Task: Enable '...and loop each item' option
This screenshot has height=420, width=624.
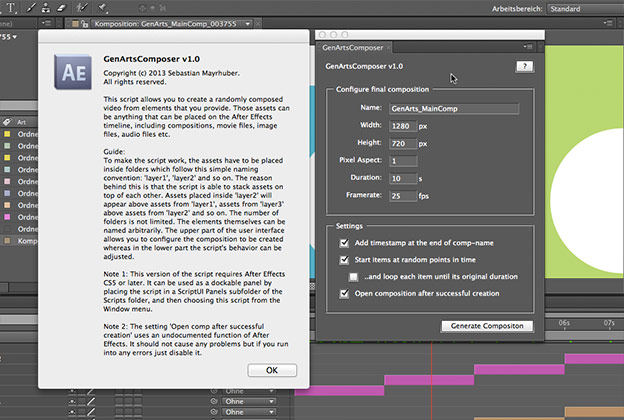Action: coord(355,275)
